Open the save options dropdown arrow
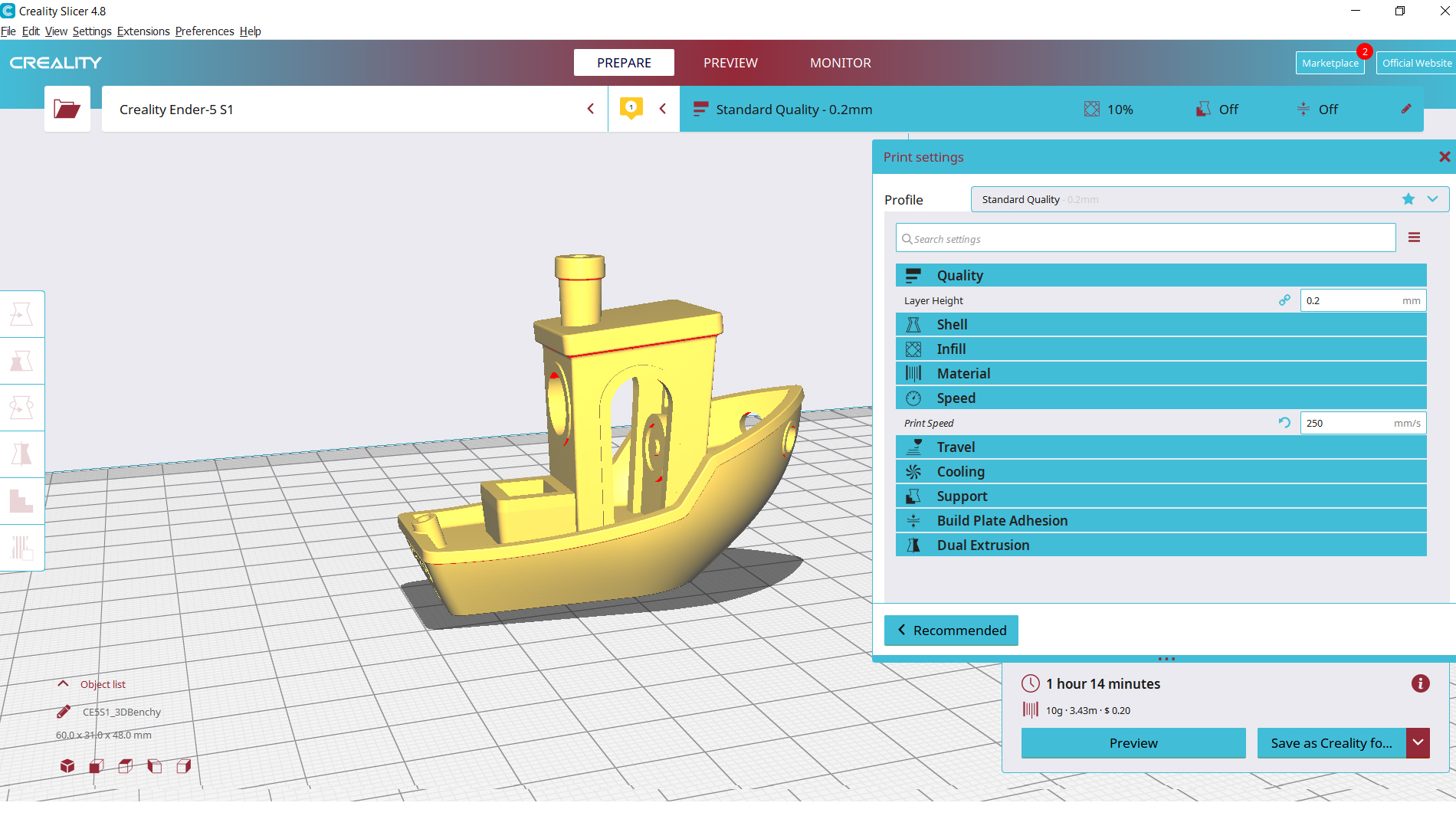 tap(1418, 742)
